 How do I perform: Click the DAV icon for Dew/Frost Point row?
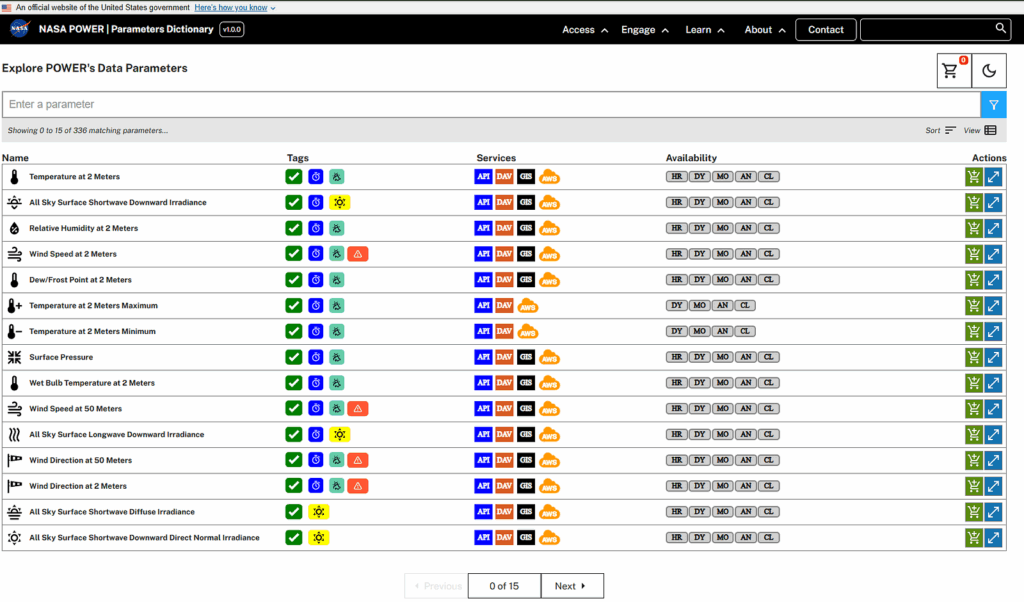(x=504, y=280)
